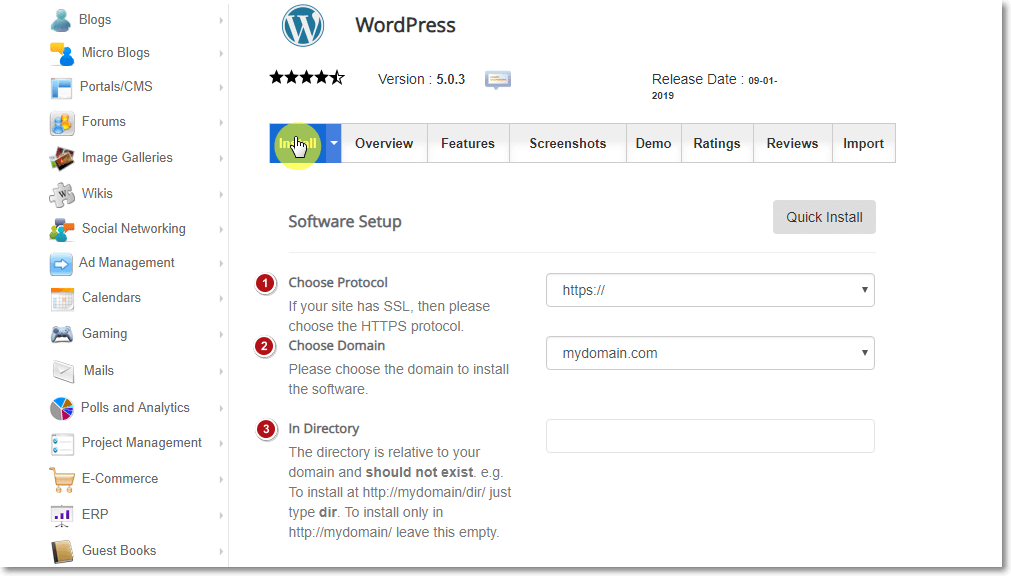Click inside the In Directory input field
Viewport: 1011px width, 576px height.
(x=710, y=436)
